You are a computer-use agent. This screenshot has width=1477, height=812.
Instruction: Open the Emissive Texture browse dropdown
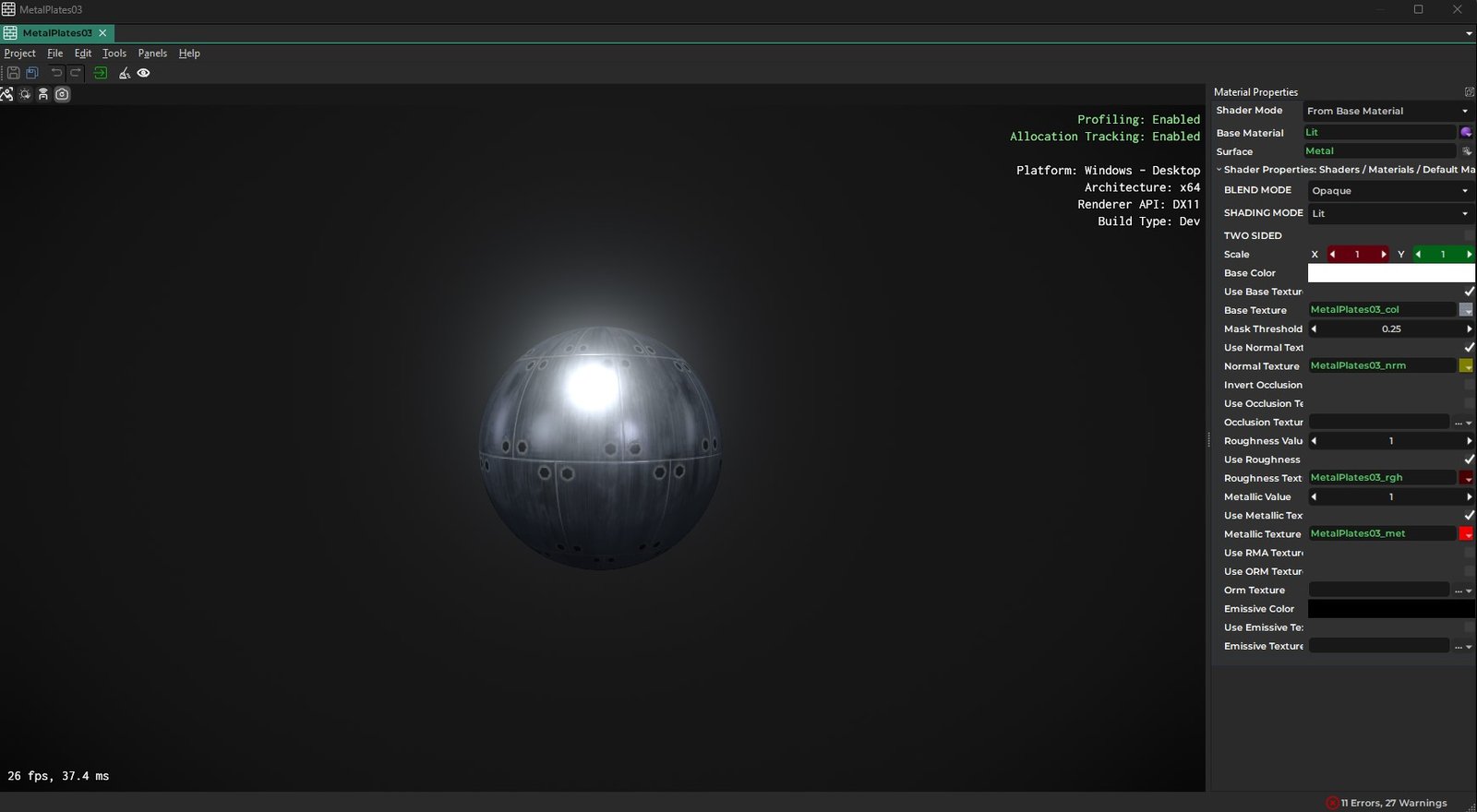point(1464,646)
